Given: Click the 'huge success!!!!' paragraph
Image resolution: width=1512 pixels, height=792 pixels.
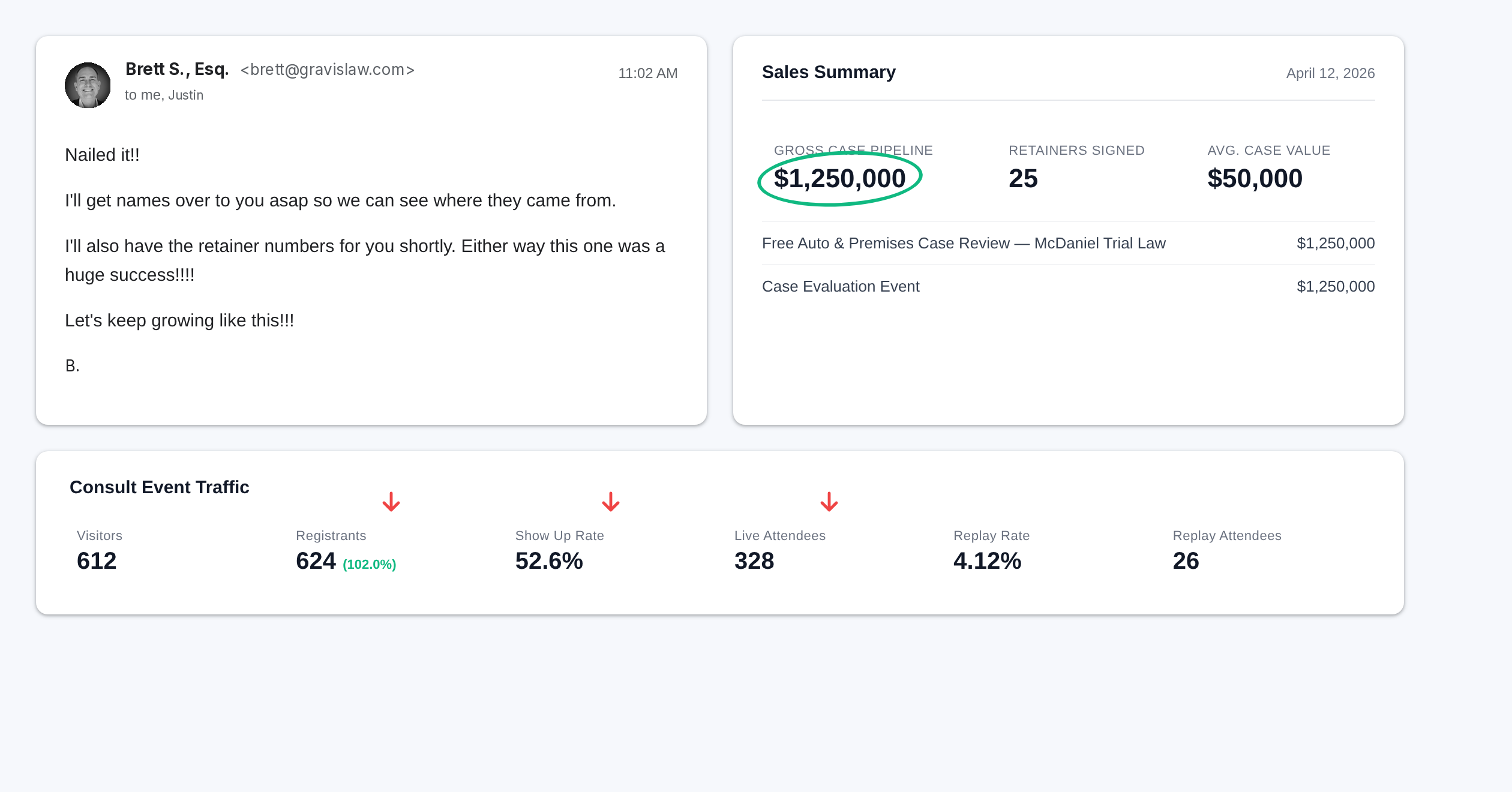Looking at the screenshot, I should click(x=365, y=260).
